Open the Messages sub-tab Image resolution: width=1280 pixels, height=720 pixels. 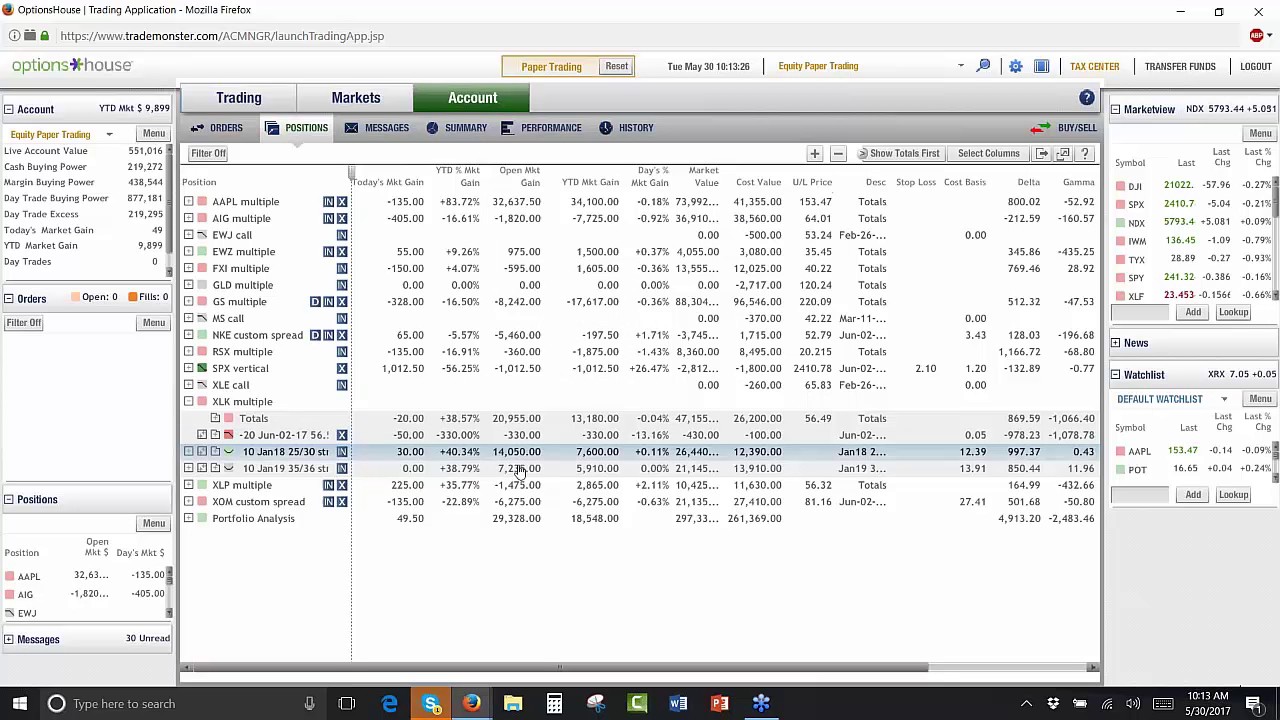tap(377, 128)
